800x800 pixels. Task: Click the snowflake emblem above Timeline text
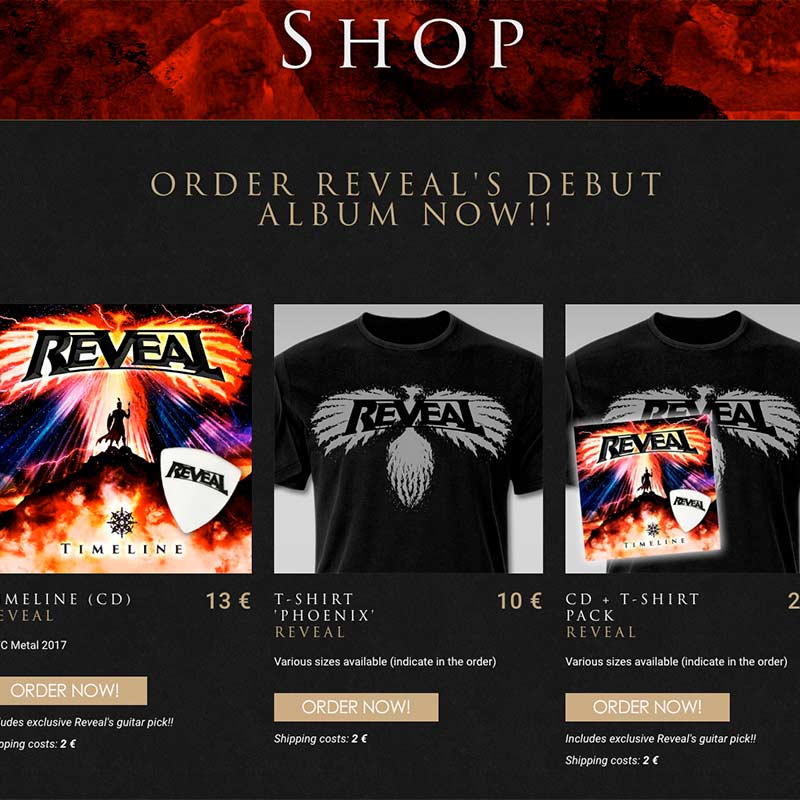click(121, 522)
